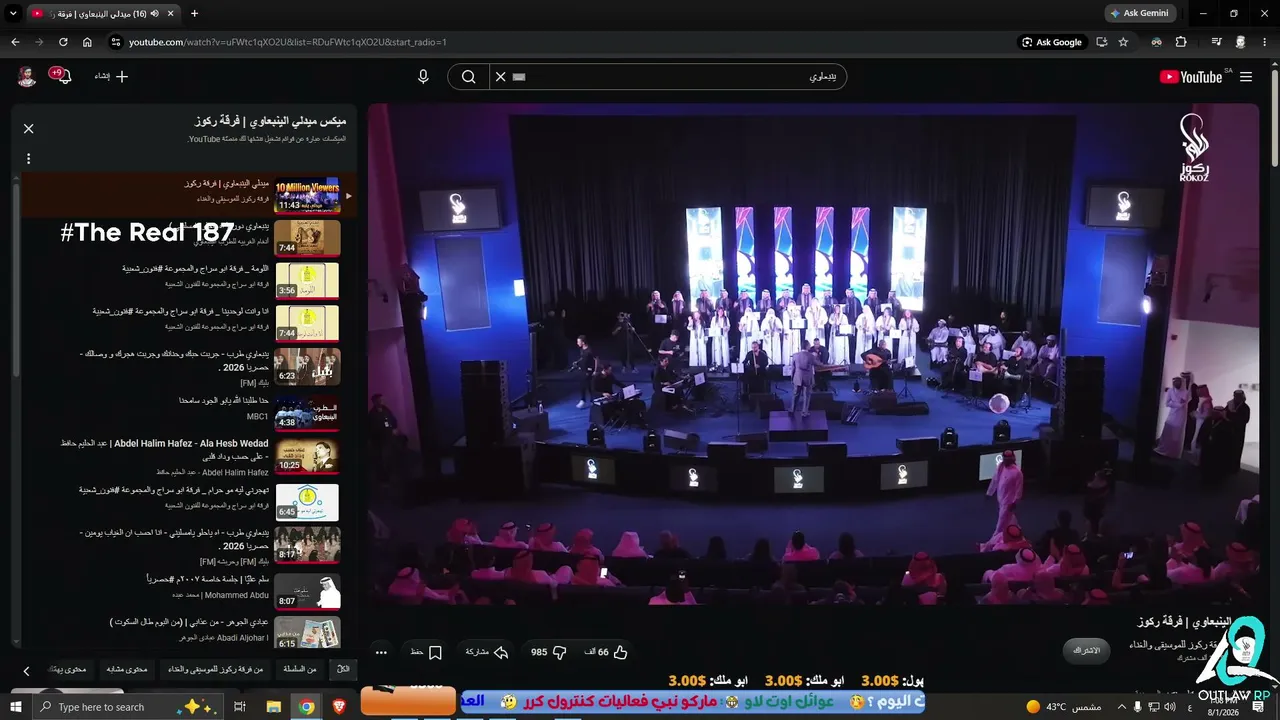Open the Abadi Aljohar 6:15 video
1280x720 pixels.
point(307,632)
